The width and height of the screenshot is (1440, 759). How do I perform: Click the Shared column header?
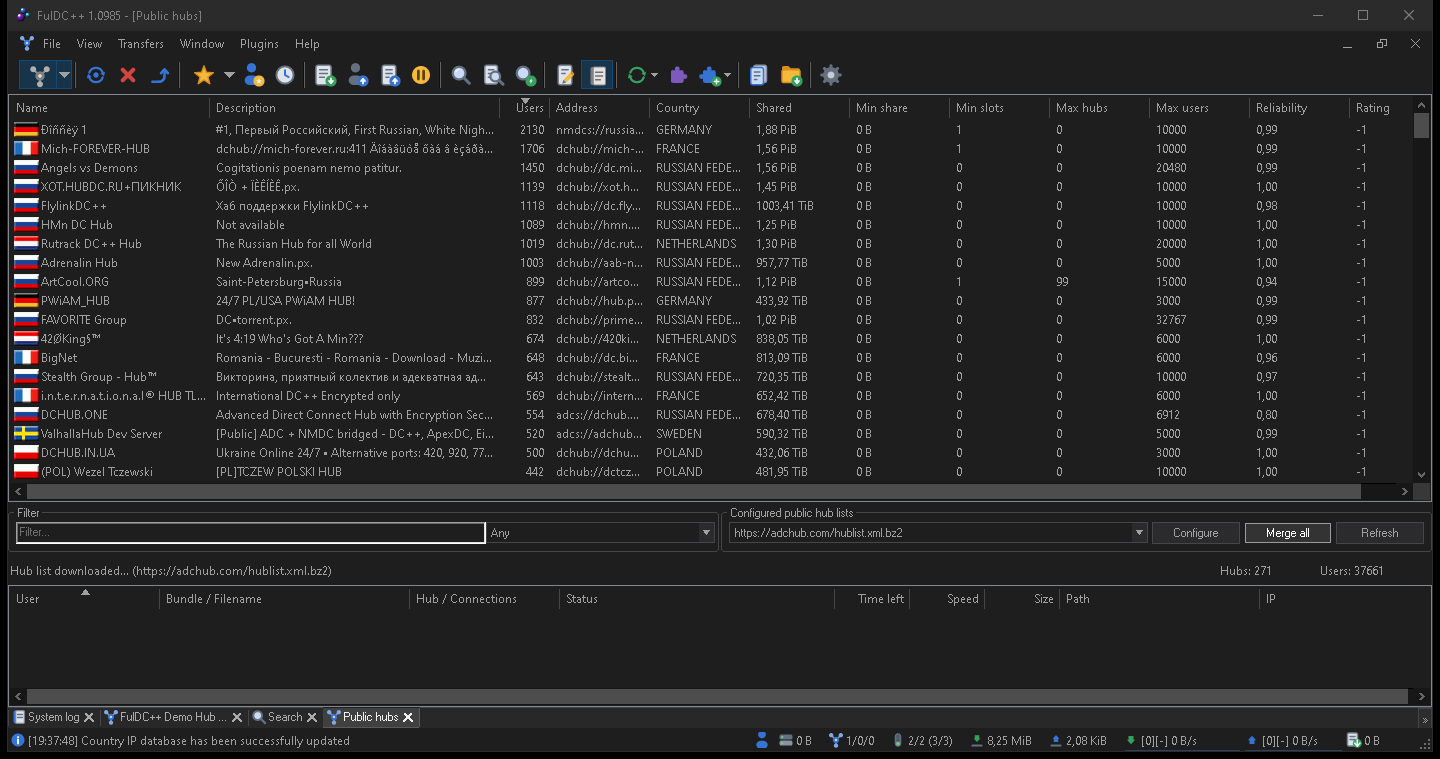coord(799,108)
